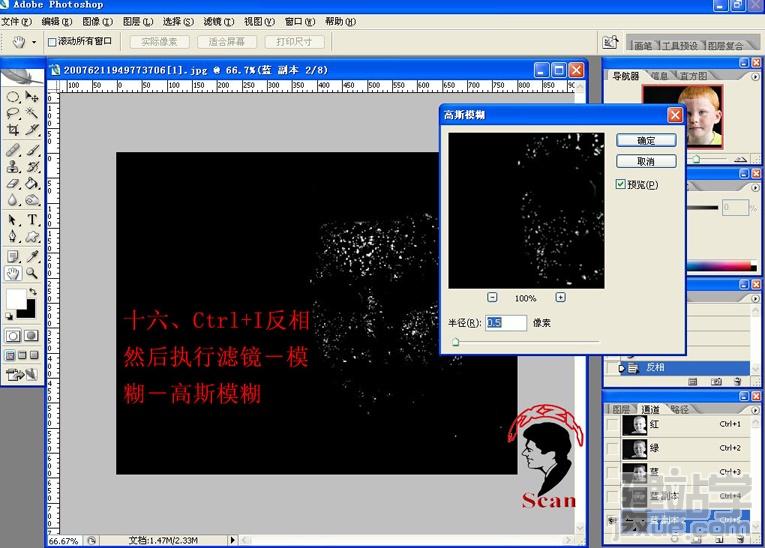Switch to Standard editing mode button
765x548 pixels.
click(x=13, y=336)
